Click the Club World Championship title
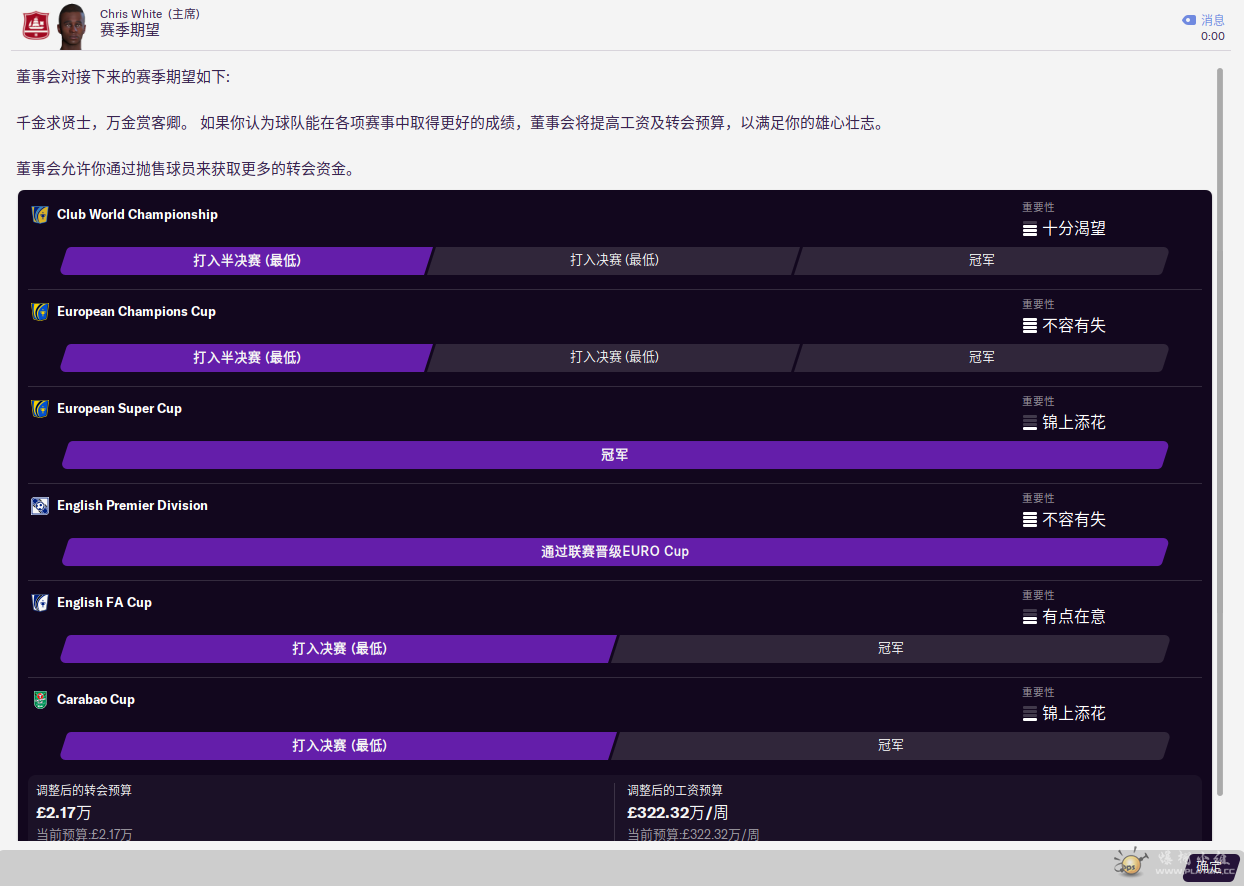 (x=137, y=214)
